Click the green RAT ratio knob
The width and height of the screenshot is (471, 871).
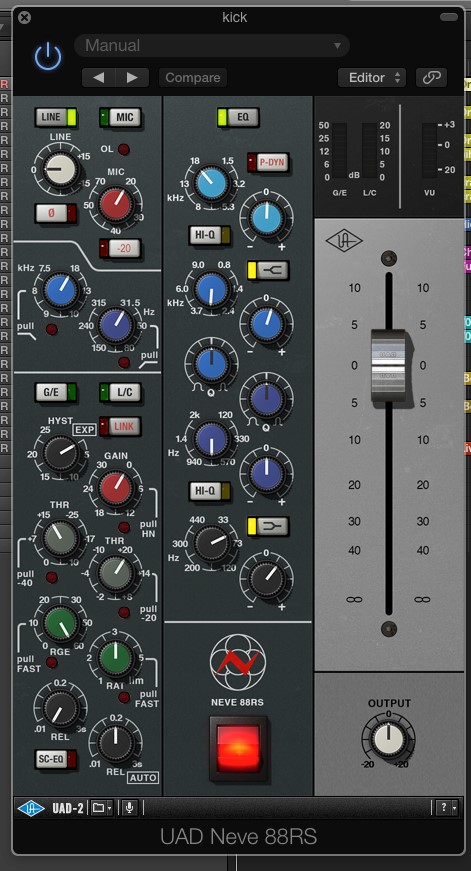tap(116, 658)
